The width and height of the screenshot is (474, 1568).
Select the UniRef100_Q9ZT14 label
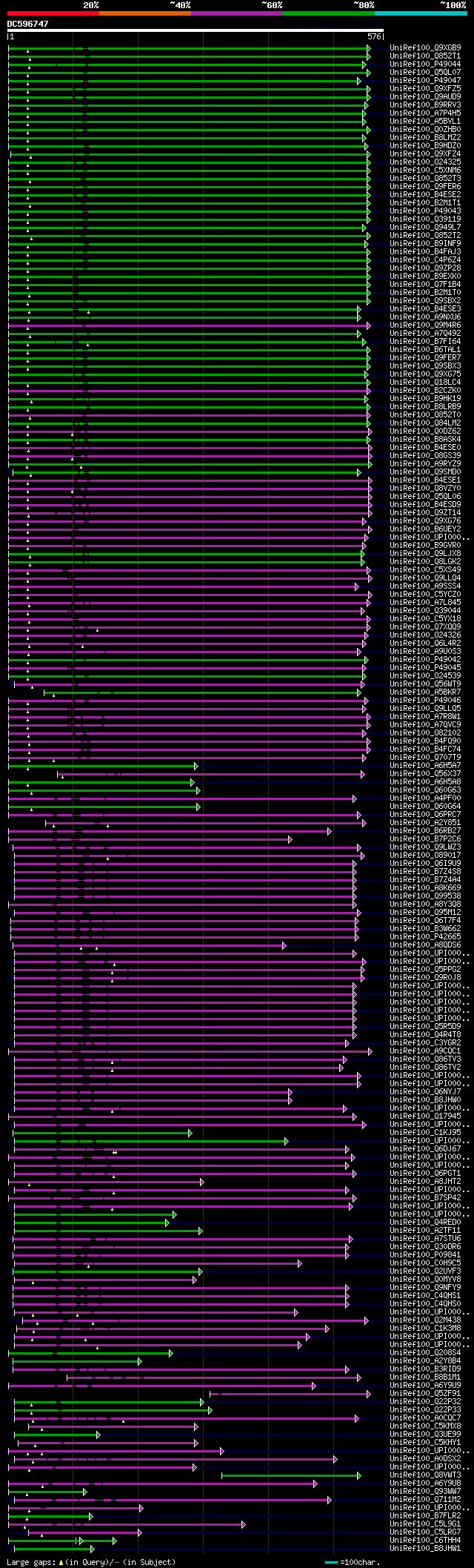point(425,513)
